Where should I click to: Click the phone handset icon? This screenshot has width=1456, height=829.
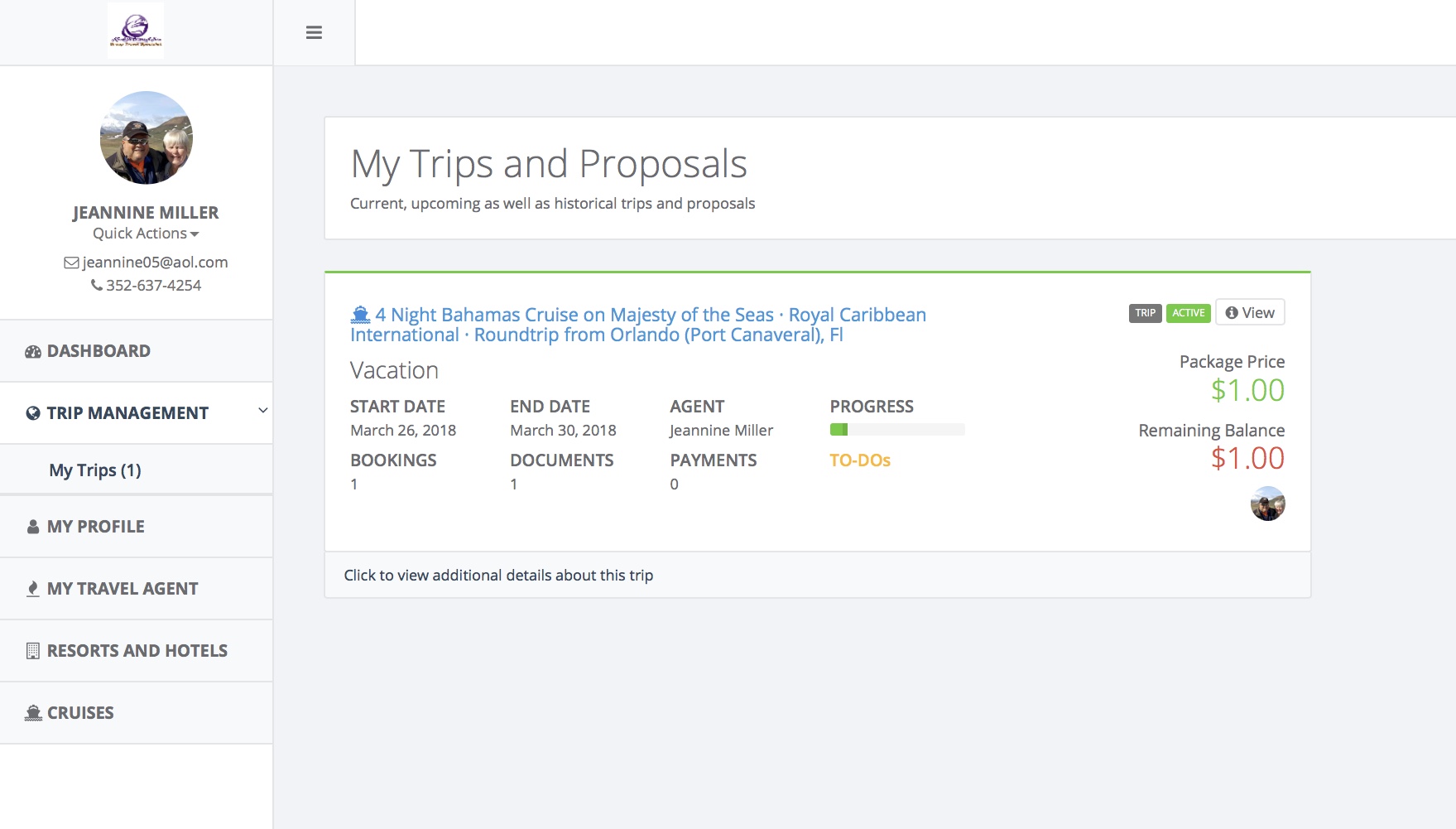pos(97,285)
